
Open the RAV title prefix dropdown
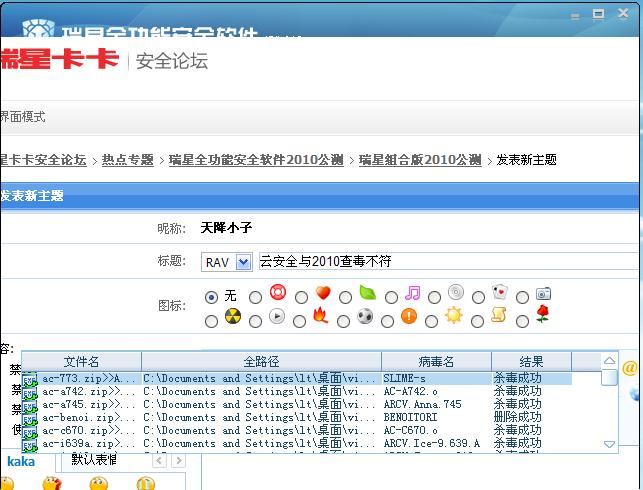(244, 262)
